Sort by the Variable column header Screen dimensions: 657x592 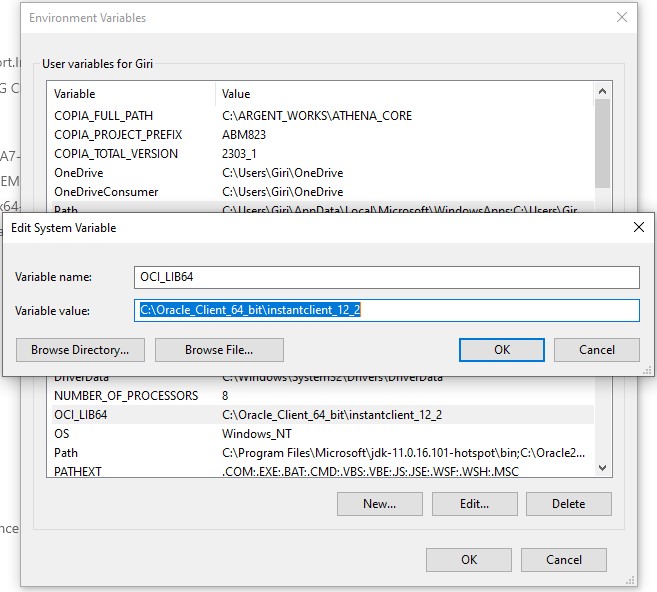coord(132,94)
